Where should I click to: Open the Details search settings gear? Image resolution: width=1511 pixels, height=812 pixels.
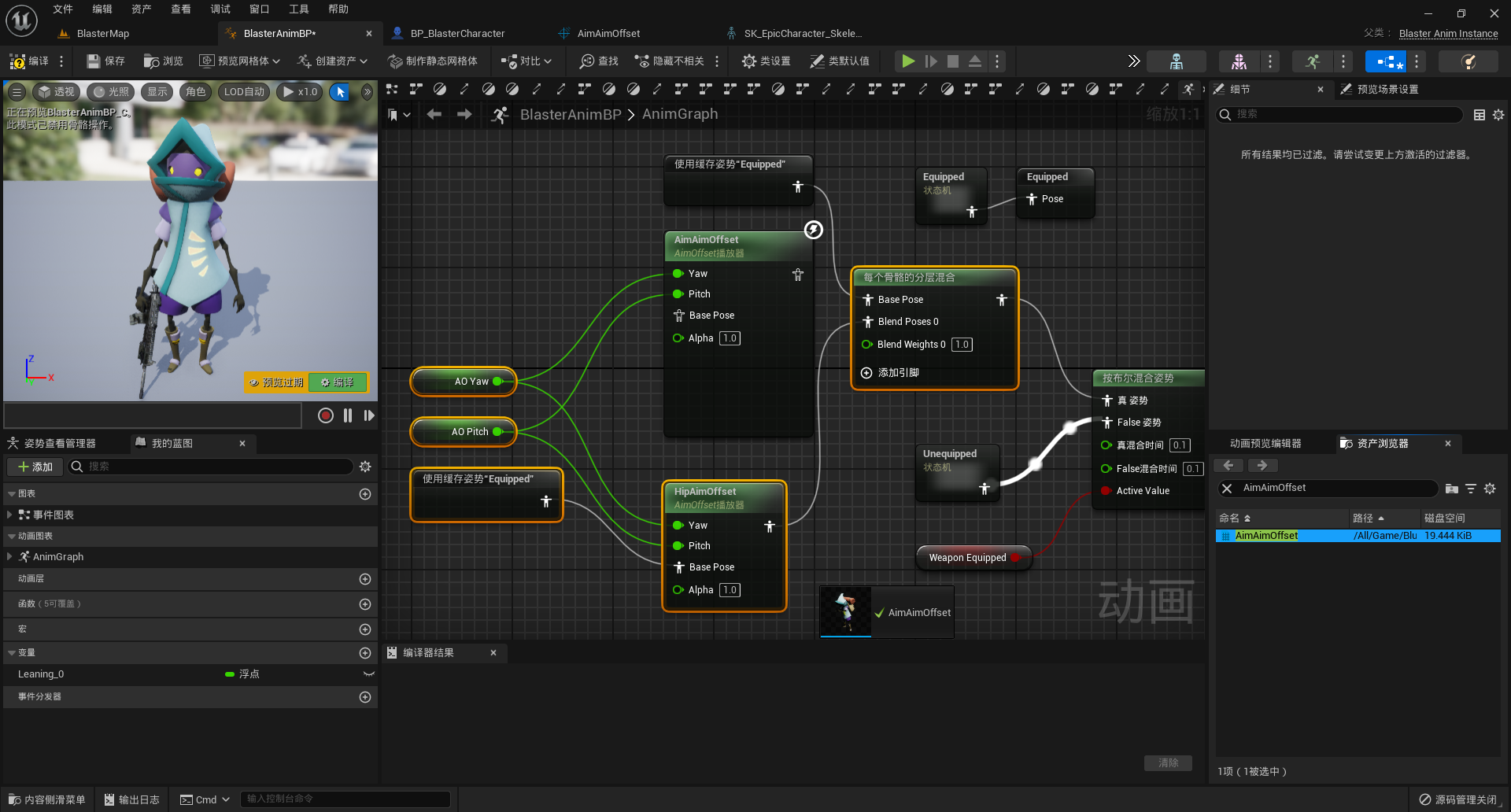point(1498,115)
